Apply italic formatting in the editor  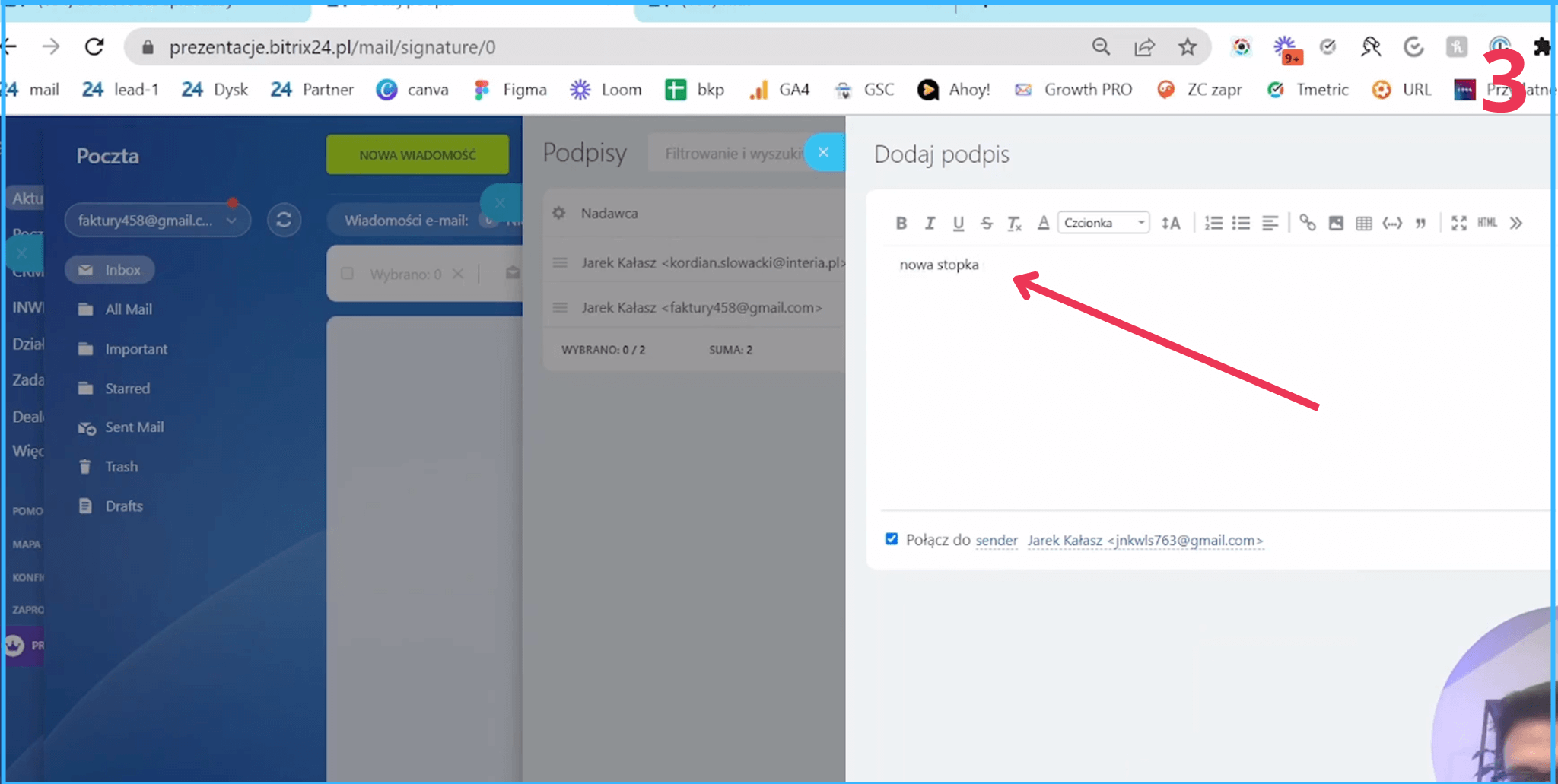(930, 223)
